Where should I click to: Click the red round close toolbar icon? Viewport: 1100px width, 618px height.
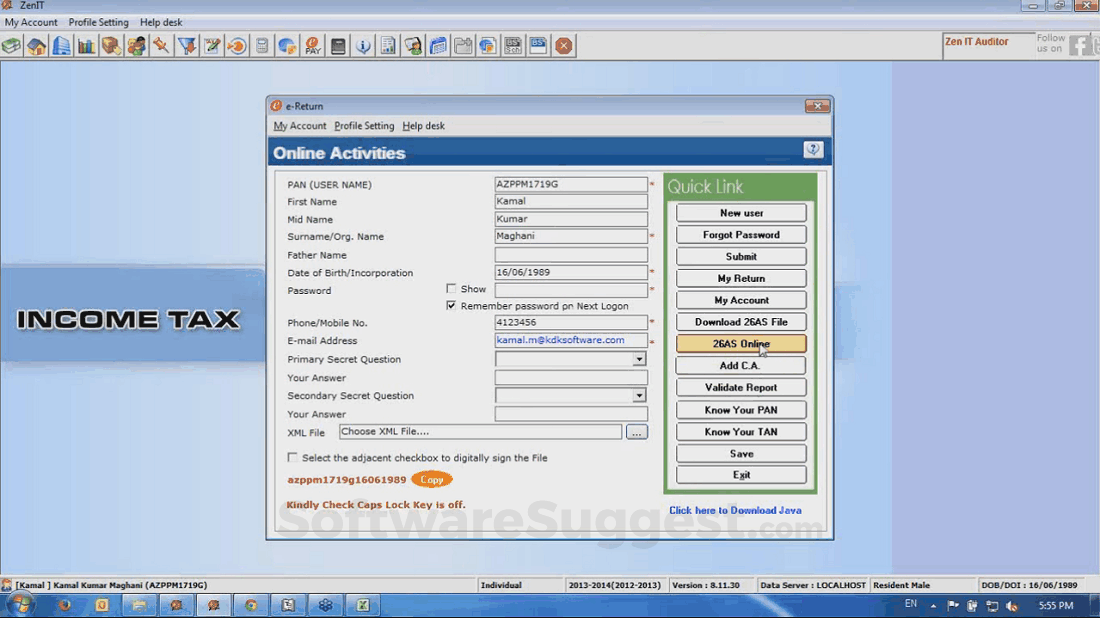point(564,46)
